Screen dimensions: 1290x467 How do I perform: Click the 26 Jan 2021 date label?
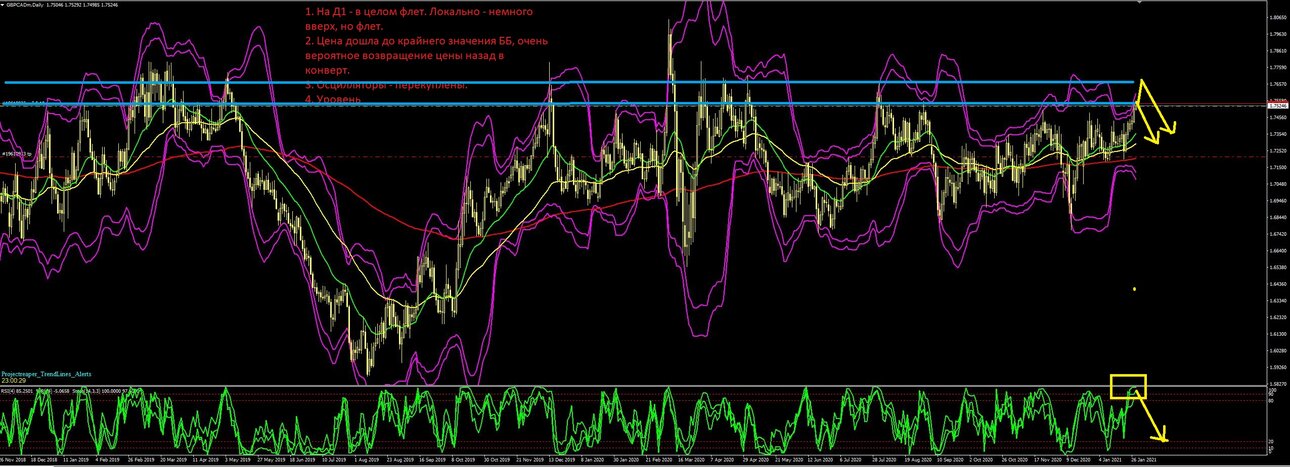(x=1144, y=460)
